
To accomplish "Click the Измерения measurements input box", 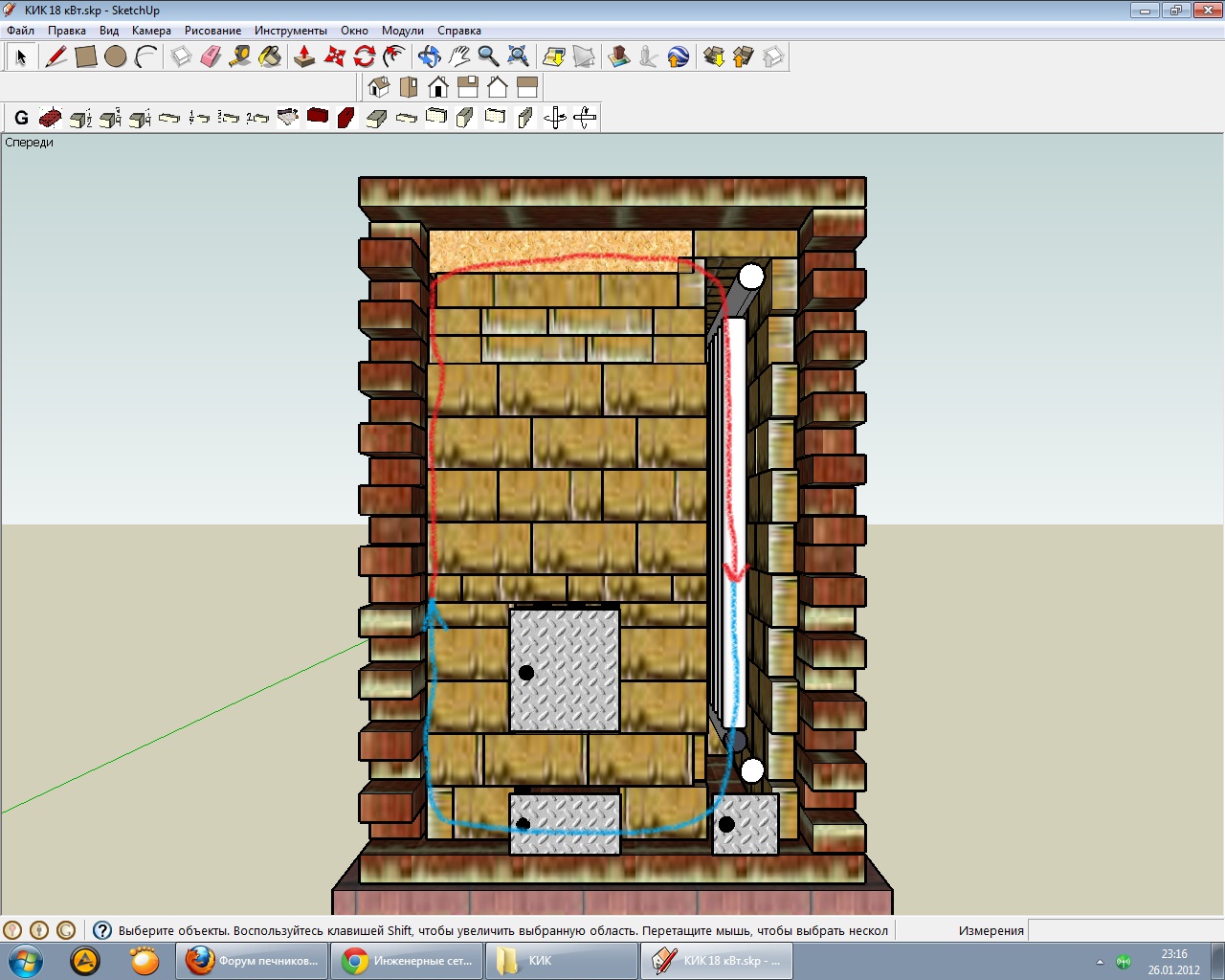I will click(1125, 930).
